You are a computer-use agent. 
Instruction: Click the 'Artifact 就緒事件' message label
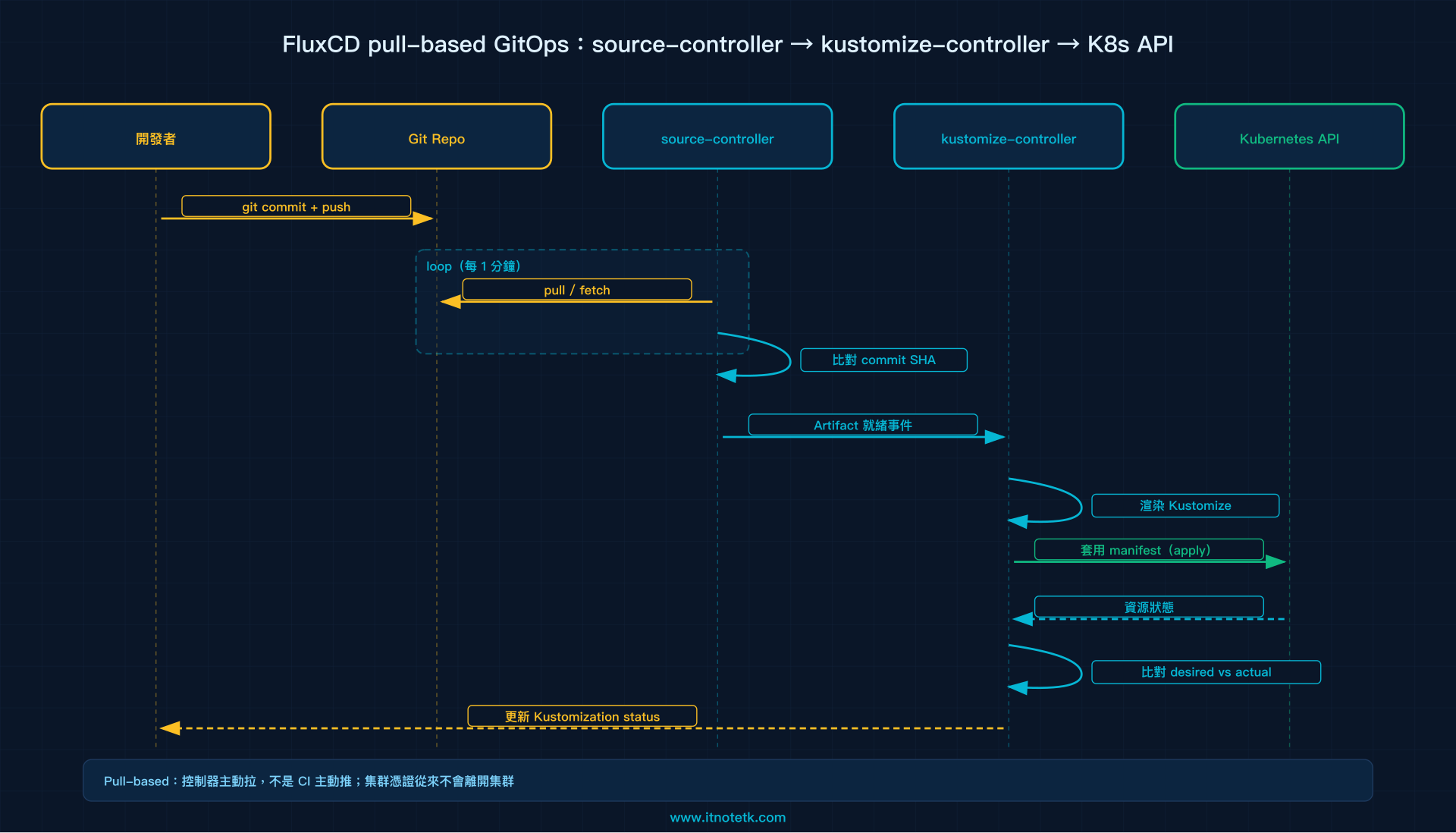point(863,425)
